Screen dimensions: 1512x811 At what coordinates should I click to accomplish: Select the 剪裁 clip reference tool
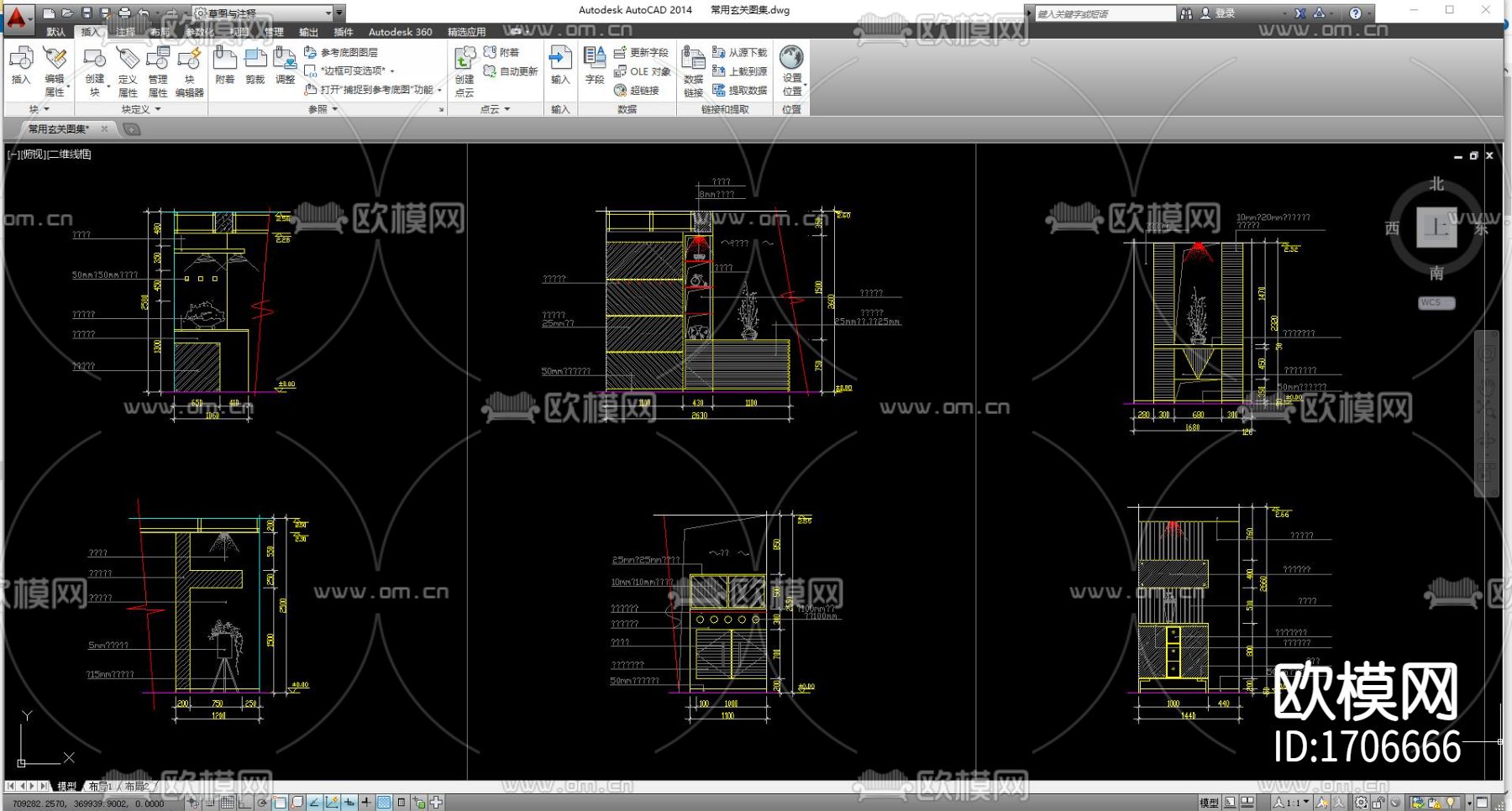click(x=255, y=65)
